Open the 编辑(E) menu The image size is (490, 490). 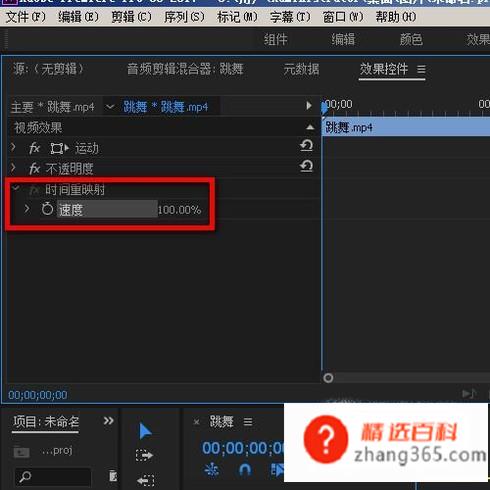78,17
